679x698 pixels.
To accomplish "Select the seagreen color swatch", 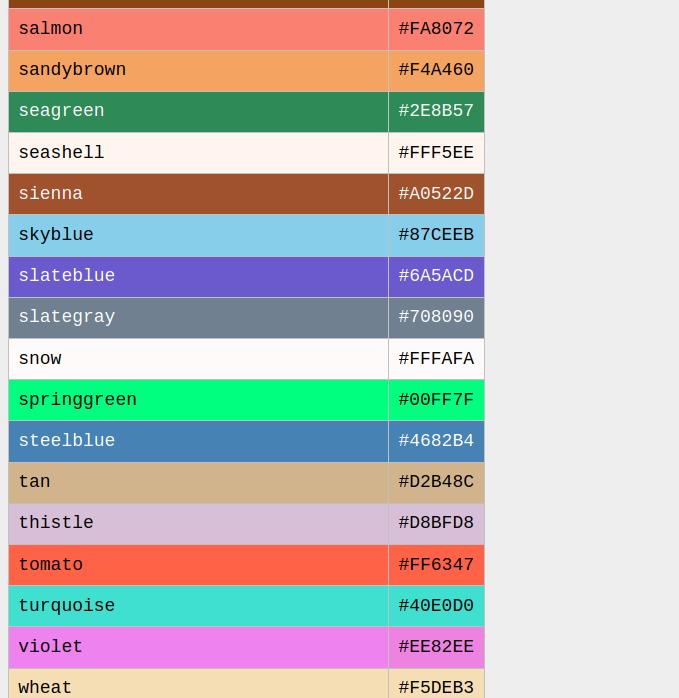I will click(x=198, y=111).
